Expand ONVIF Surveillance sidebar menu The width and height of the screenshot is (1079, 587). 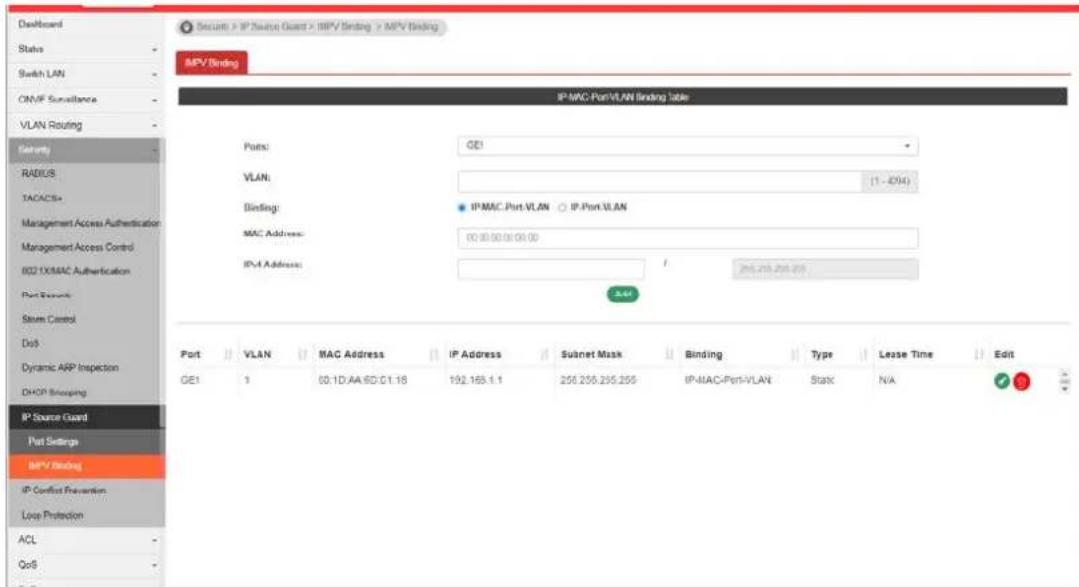click(x=86, y=100)
